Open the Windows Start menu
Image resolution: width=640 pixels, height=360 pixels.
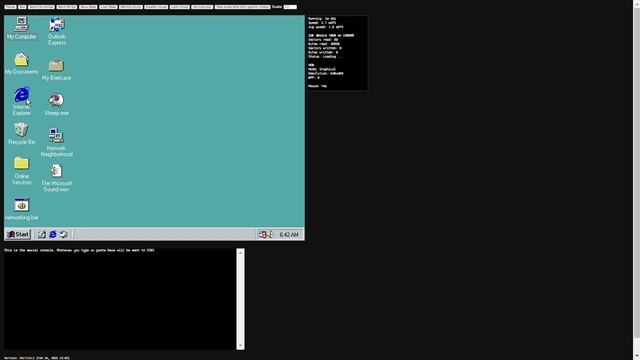click(18, 234)
